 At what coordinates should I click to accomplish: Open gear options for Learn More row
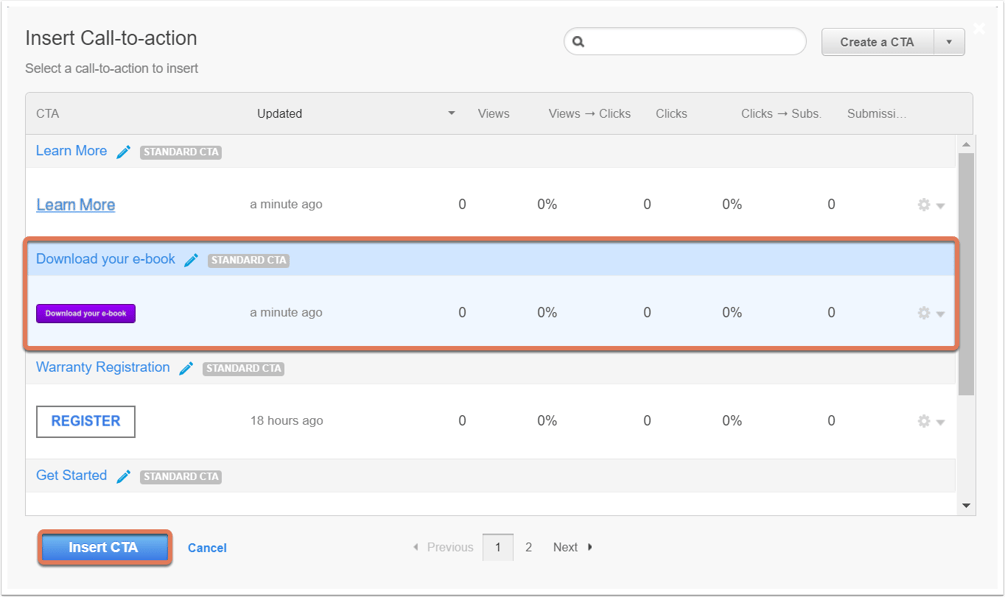[x=931, y=205]
